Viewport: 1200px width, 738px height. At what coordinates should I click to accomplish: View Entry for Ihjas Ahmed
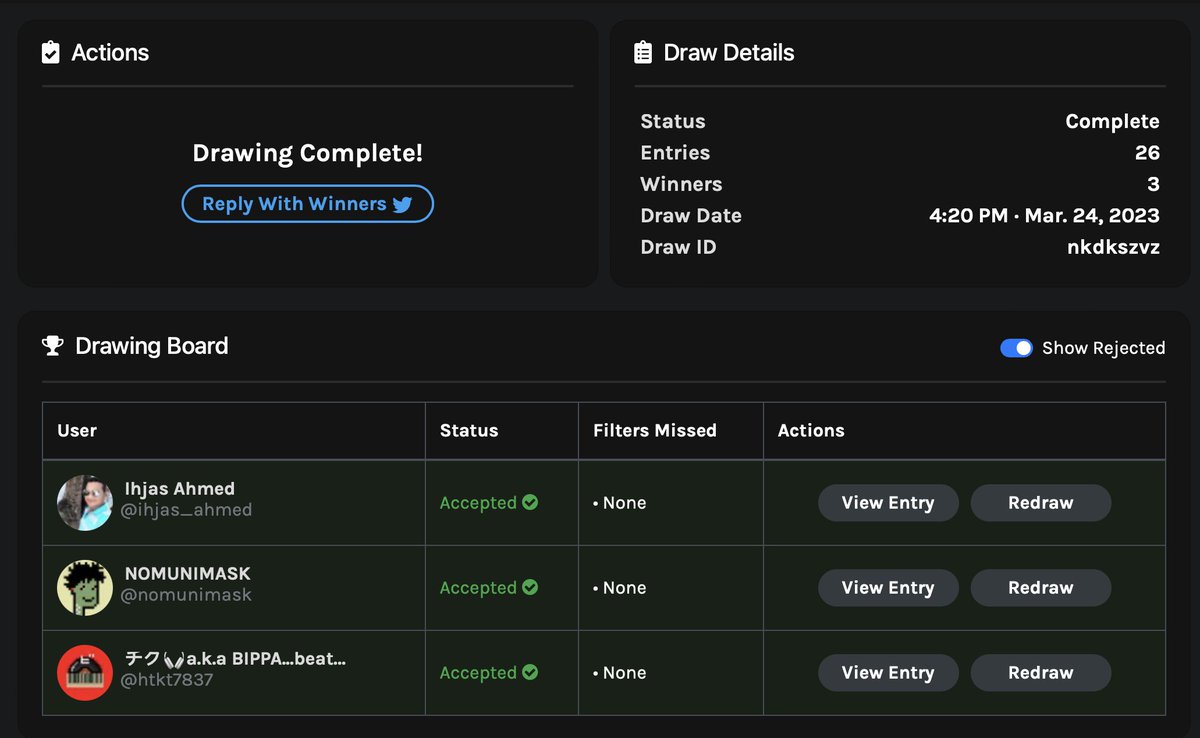click(888, 503)
